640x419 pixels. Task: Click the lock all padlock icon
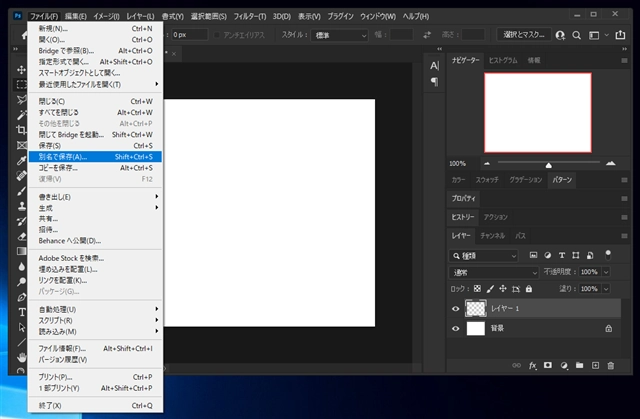pos(529,289)
